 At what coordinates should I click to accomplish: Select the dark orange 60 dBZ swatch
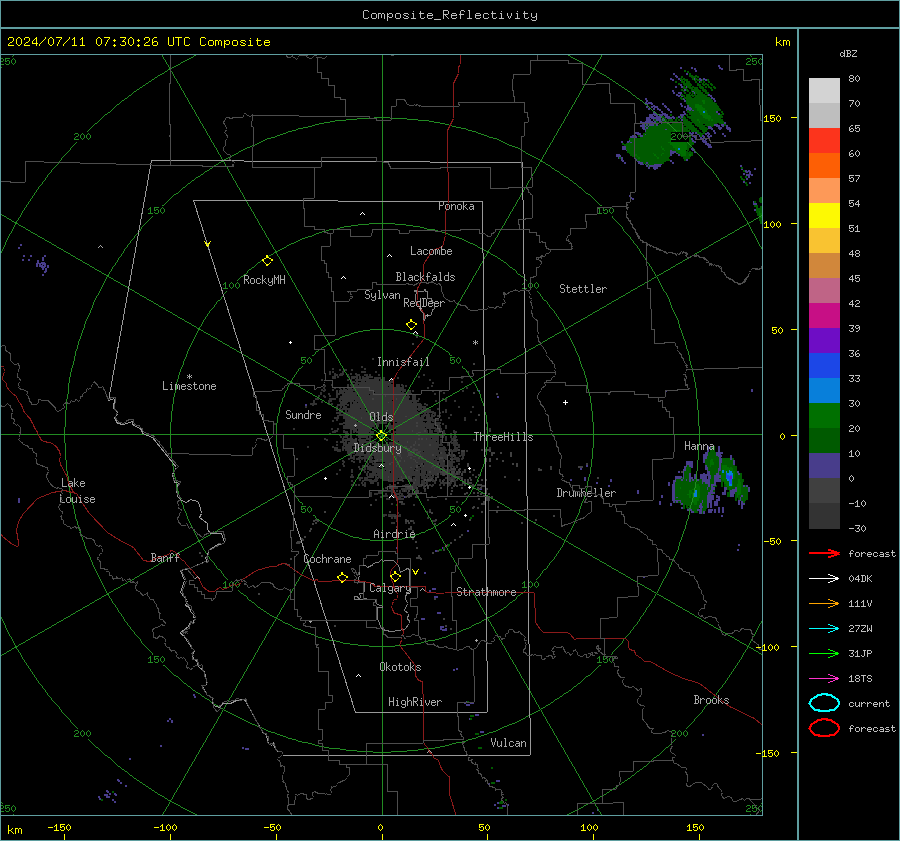pyautogui.click(x=824, y=165)
